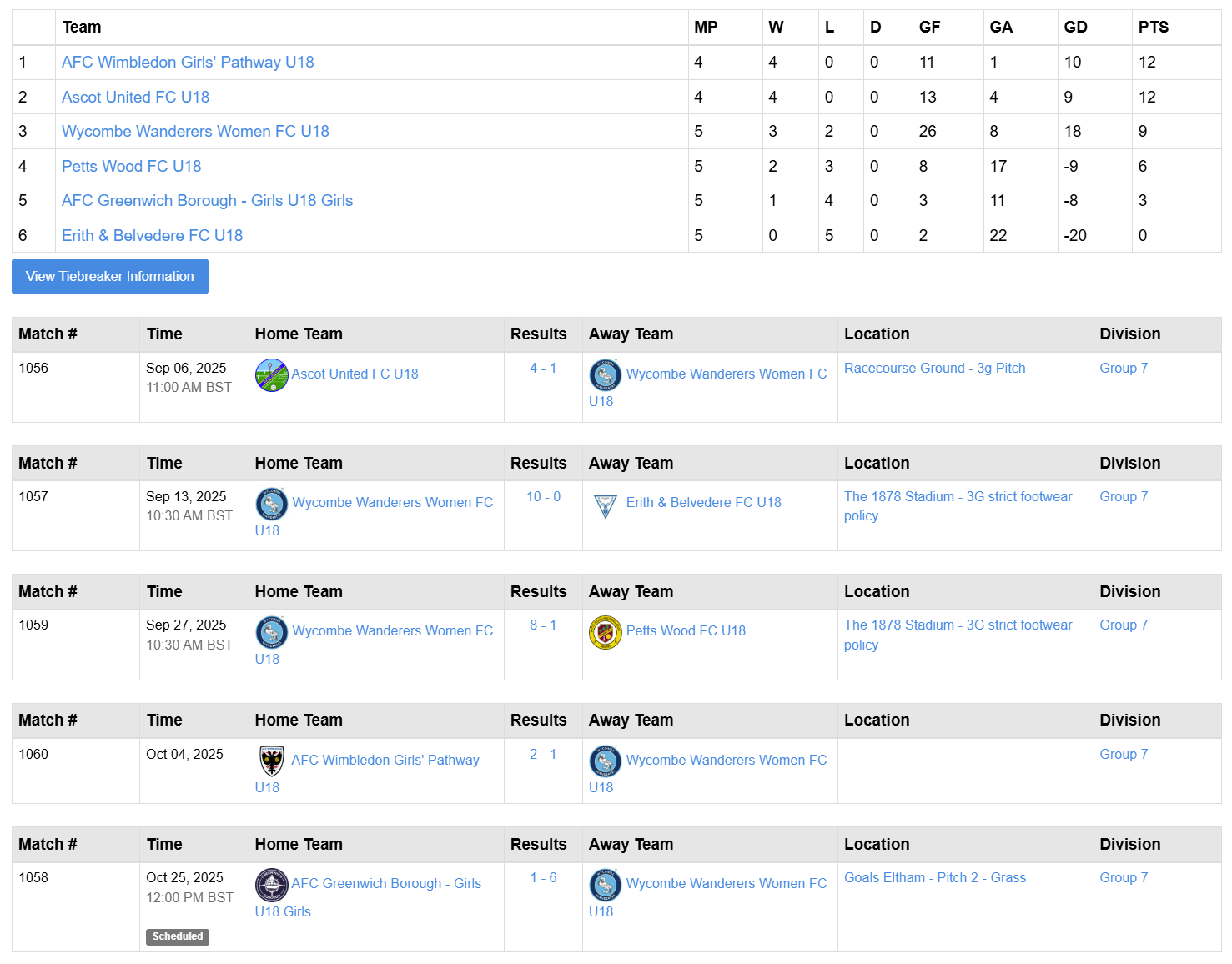This screenshot has height=964, width=1232.
Task: Click Petts Wood FC crest icon
Action: [606, 632]
